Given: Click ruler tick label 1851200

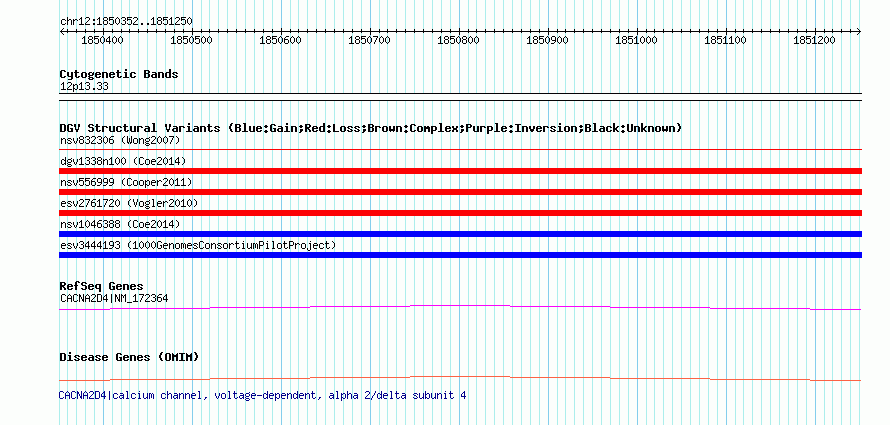Looking at the screenshot, I should click(815, 40).
